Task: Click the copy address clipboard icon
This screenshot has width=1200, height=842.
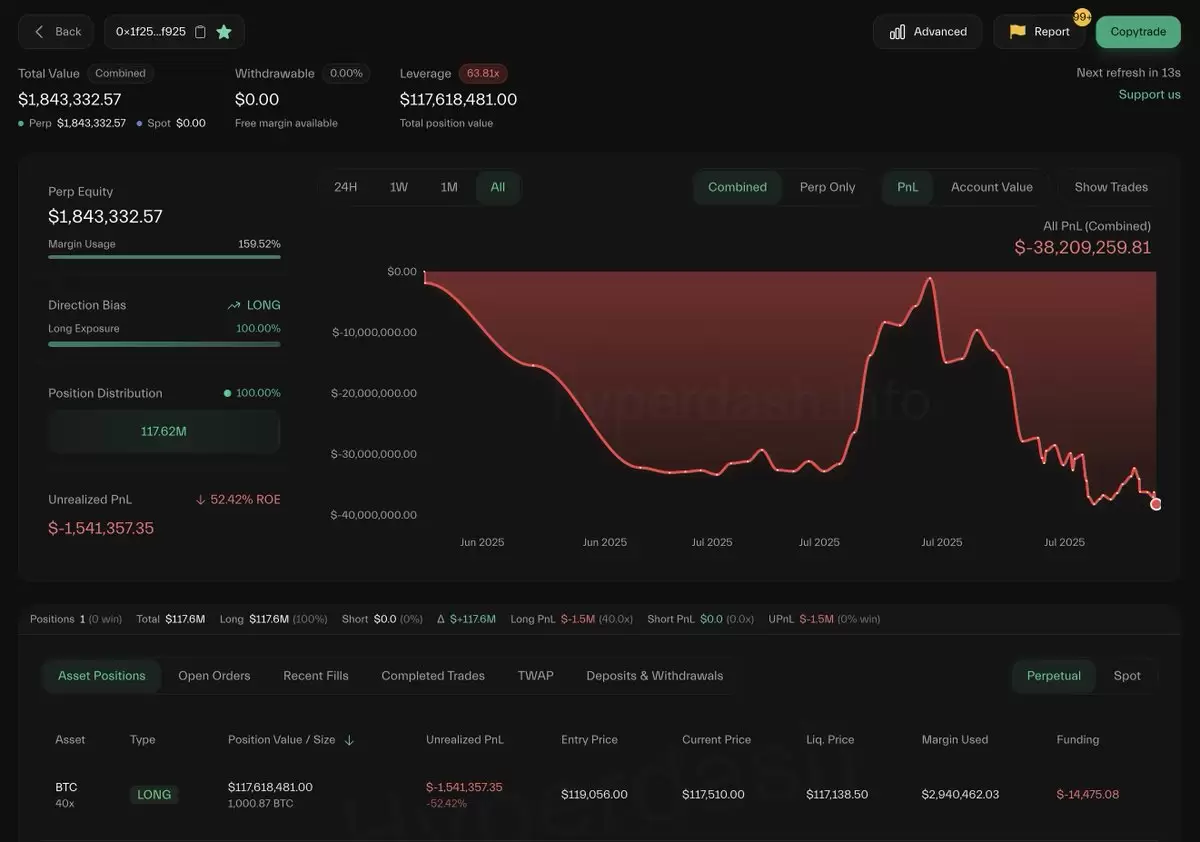Action: click(x=200, y=32)
